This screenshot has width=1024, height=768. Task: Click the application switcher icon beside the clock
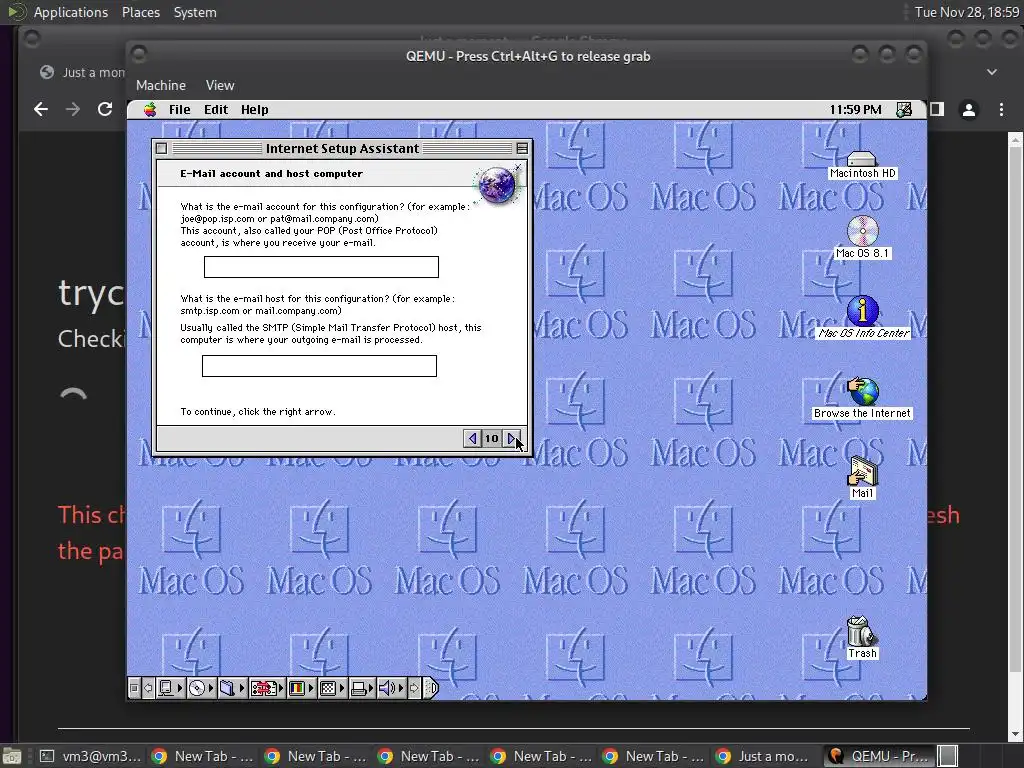(904, 110)
